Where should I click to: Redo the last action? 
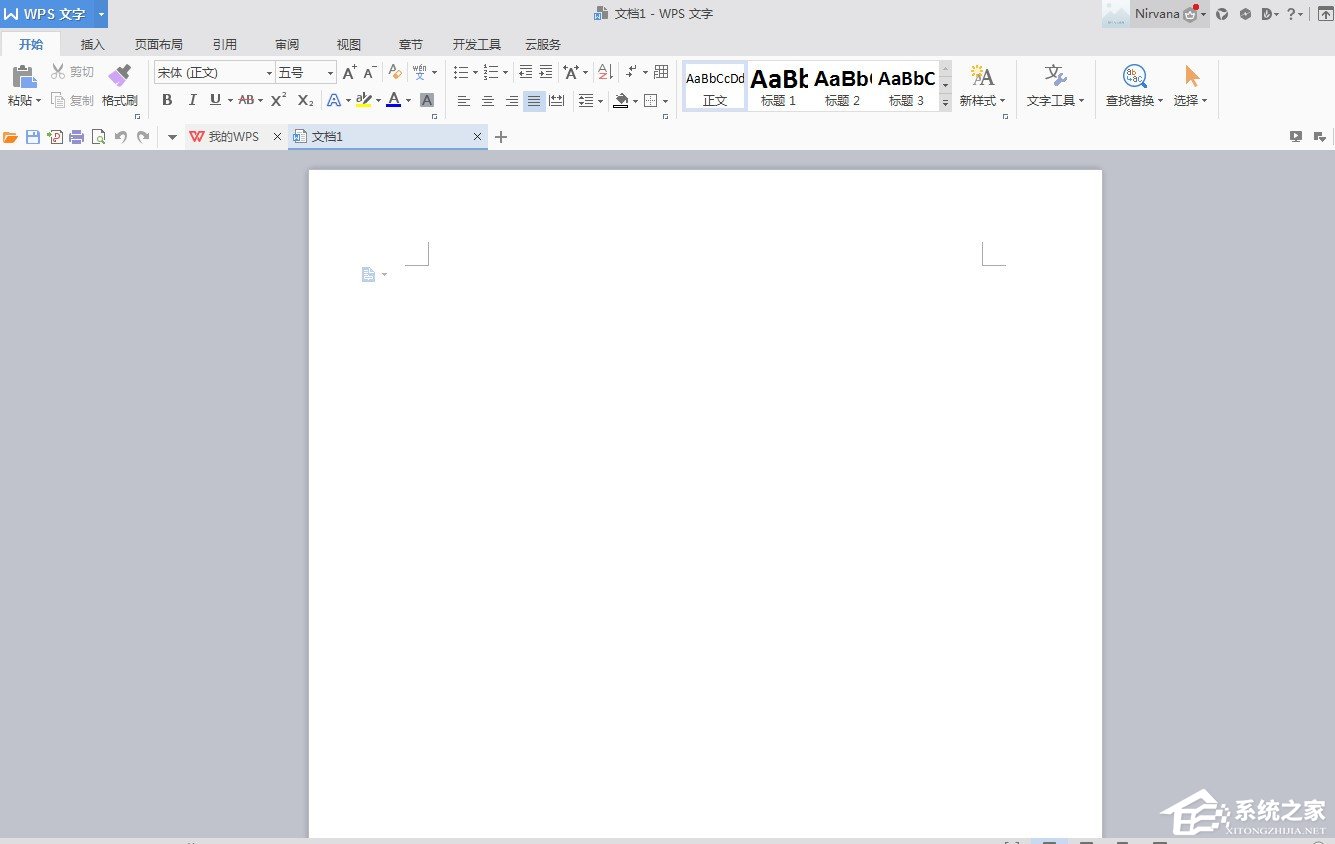pyautogui.click(x=143, y=137)
